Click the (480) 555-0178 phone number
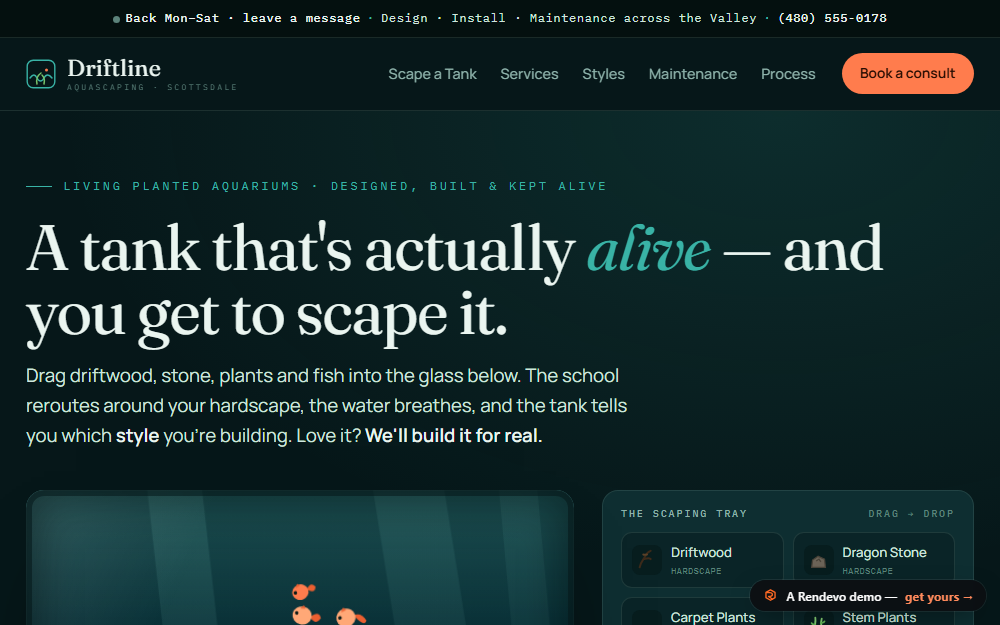 point(832,18)
